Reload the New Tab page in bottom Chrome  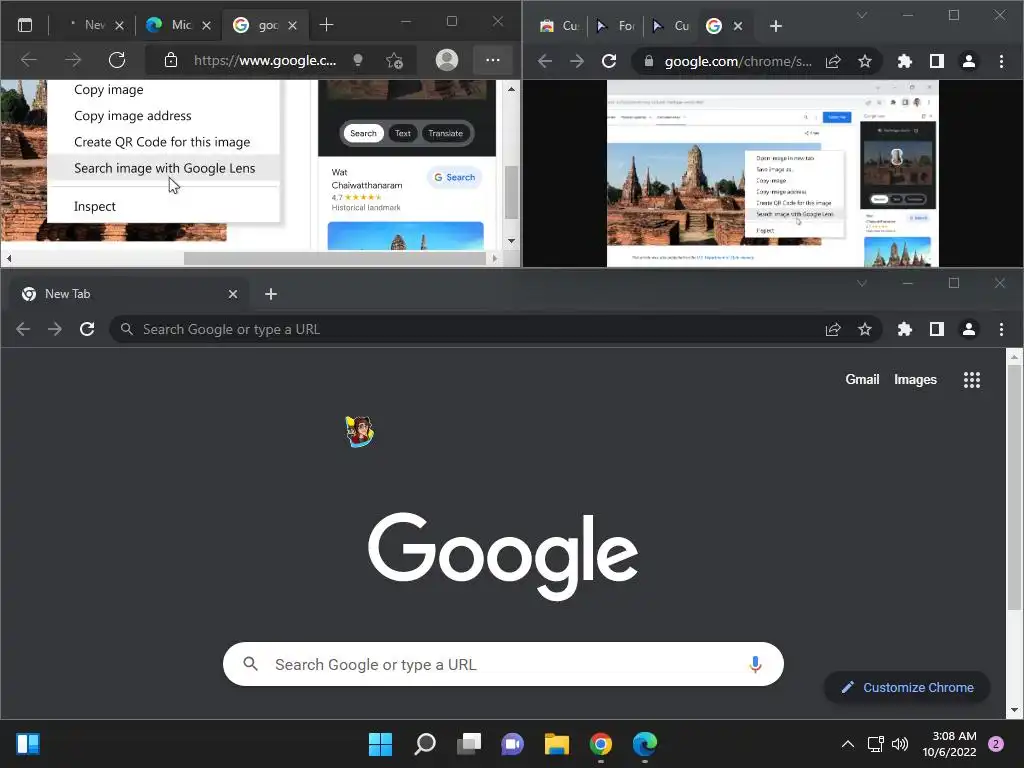(x=87, y=329)
